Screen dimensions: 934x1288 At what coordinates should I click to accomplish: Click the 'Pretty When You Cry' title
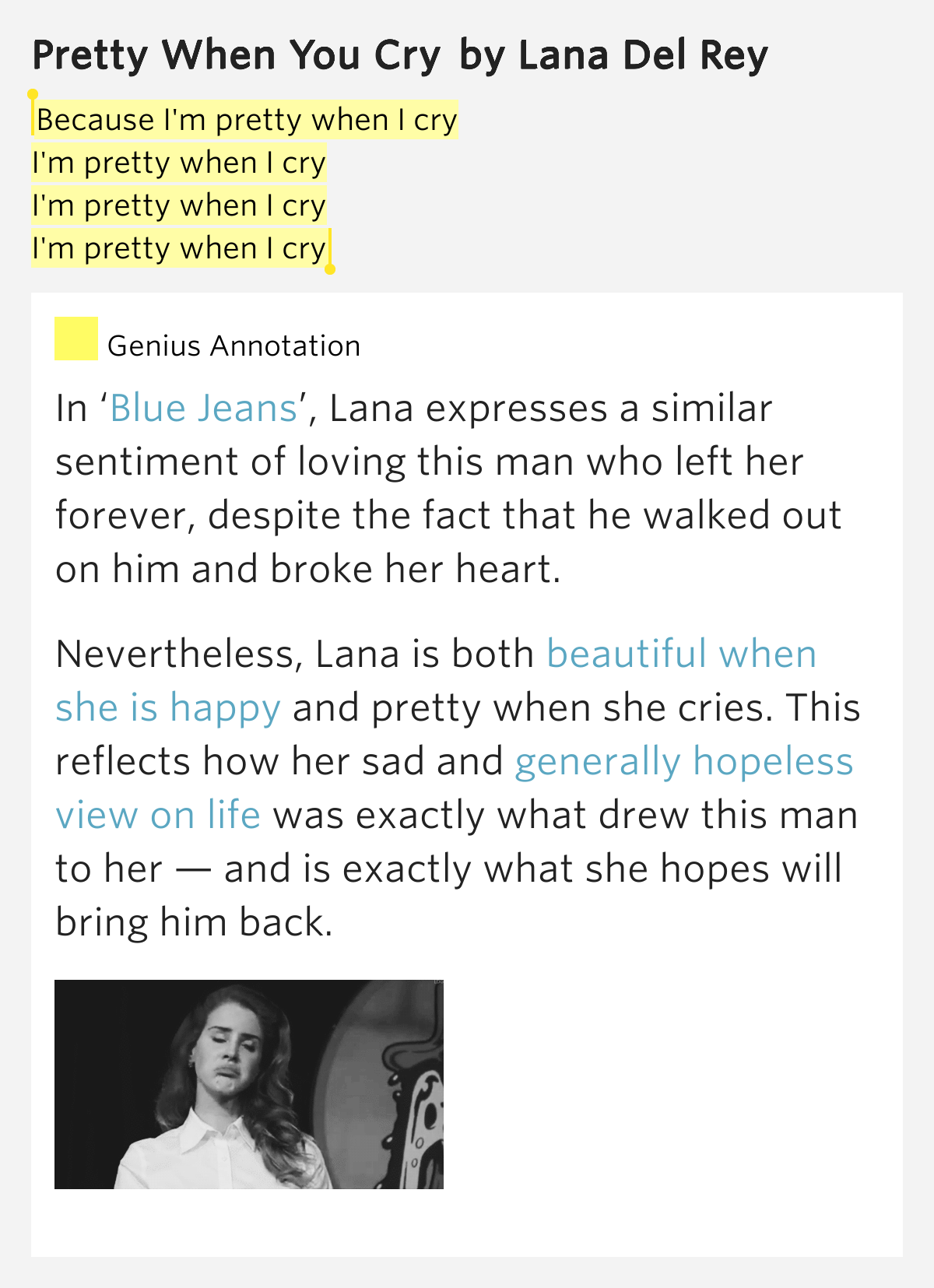coord(237,55)
